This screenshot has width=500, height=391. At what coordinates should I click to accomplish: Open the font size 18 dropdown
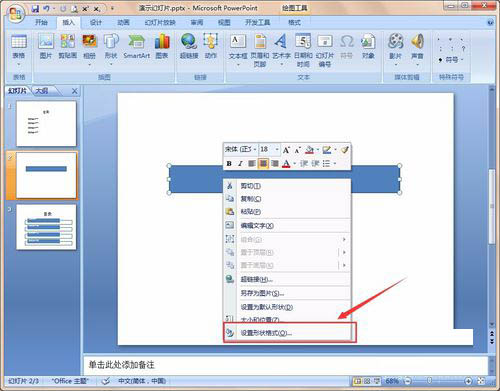pos(277,150)
